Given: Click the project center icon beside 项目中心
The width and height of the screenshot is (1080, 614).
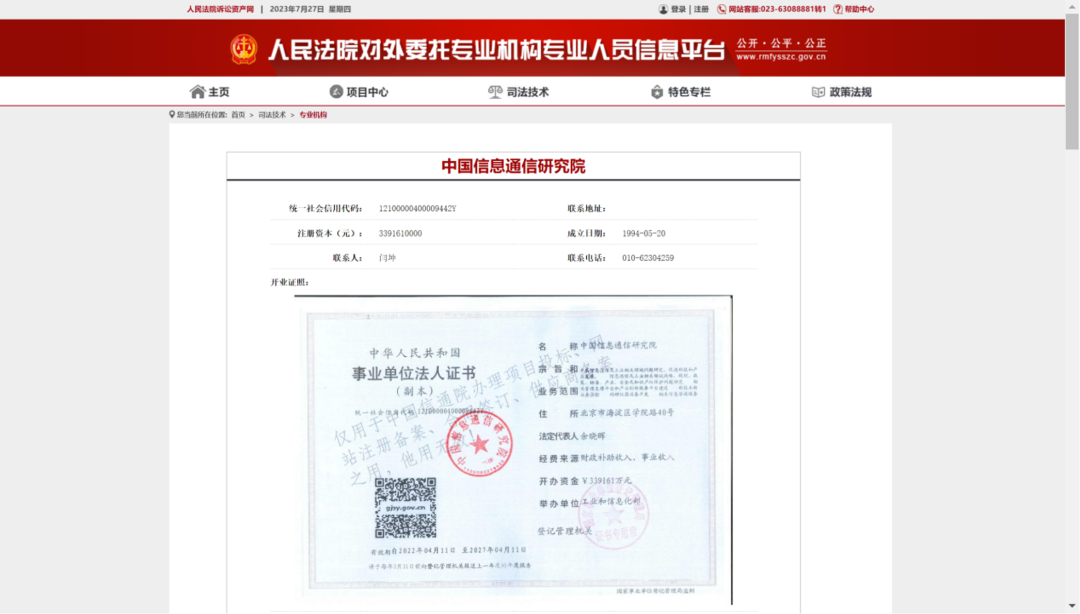Looking at the screenshot, I should point(336,92).
